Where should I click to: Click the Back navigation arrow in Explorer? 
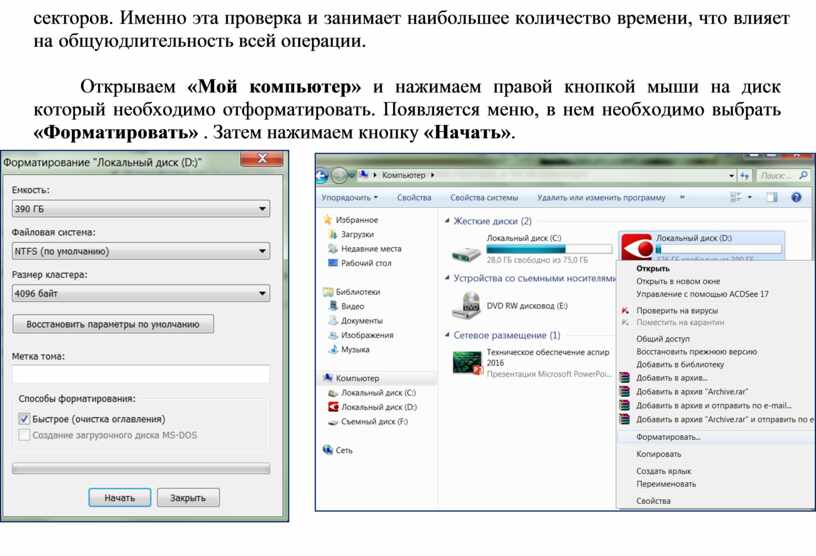(324, 175)
